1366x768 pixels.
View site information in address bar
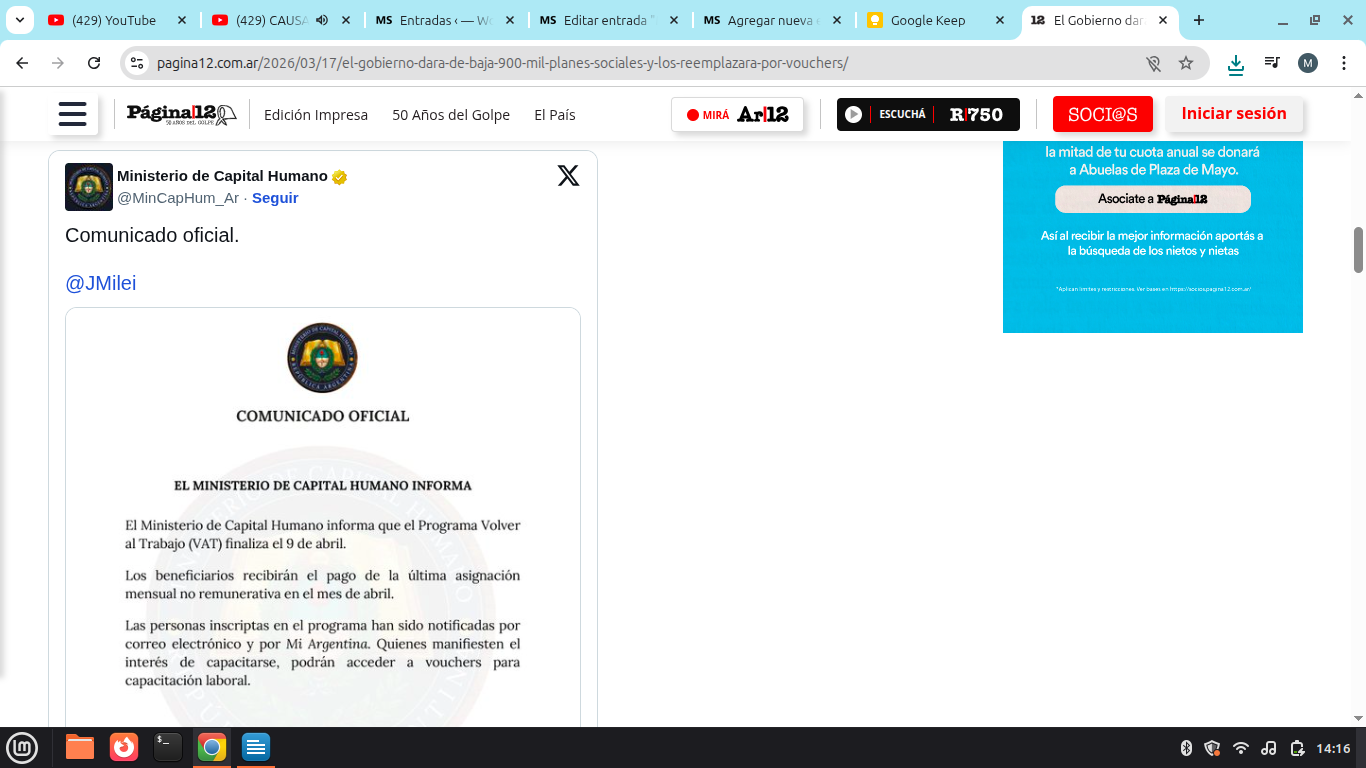[137, 63]
